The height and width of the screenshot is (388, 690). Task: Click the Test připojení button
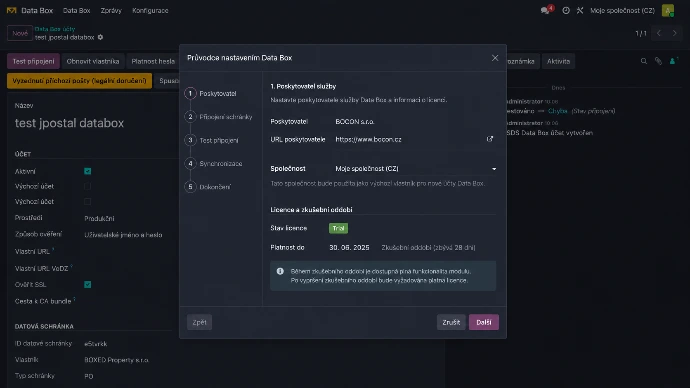(x=33, y=61)
